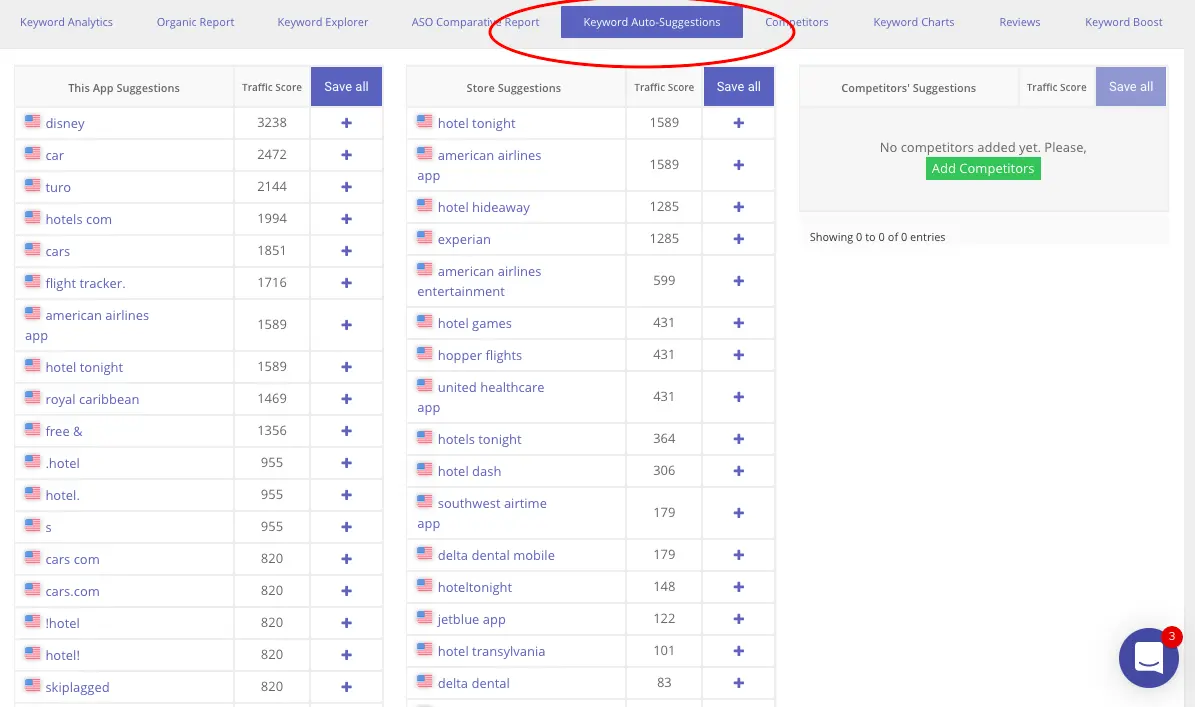Select 'Showing 0 to 0 of 0 entries' text
The image size is (1195, 707).
coord(877,237)
